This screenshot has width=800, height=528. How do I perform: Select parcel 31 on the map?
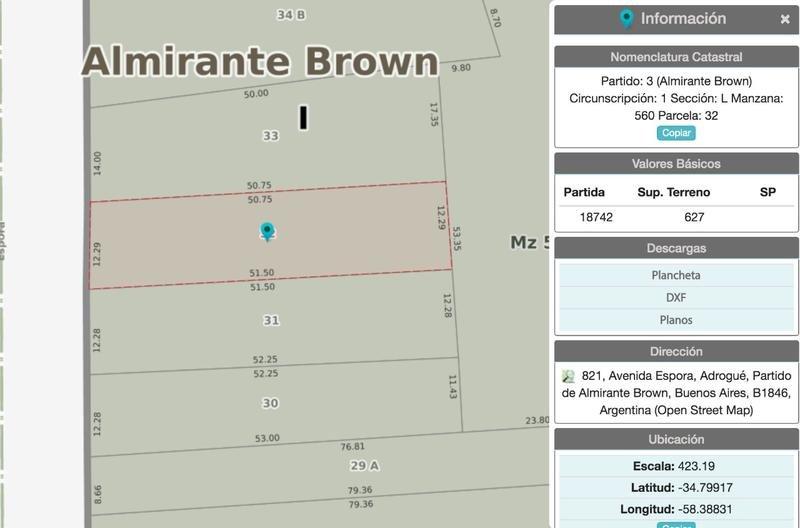click(270, 320)
